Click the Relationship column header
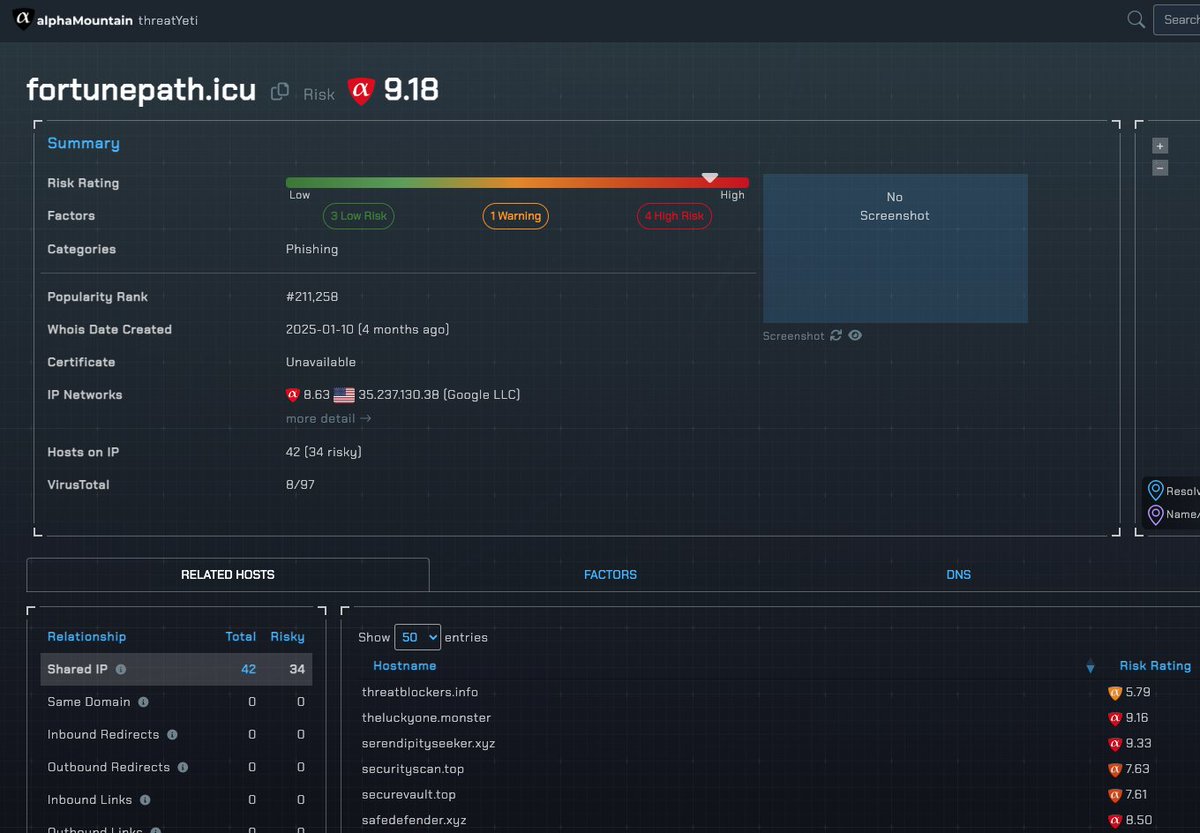The width and height of the screenshot is (1200, 833). click(x=87, y=637)
